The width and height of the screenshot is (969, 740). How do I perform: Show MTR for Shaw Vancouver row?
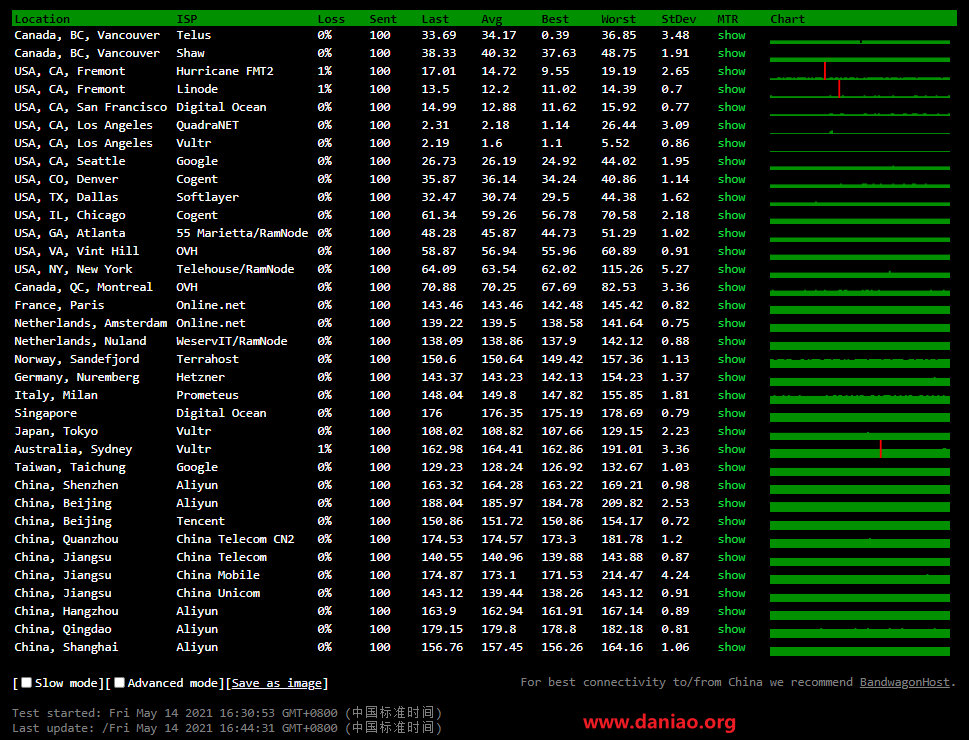point(732,53)
